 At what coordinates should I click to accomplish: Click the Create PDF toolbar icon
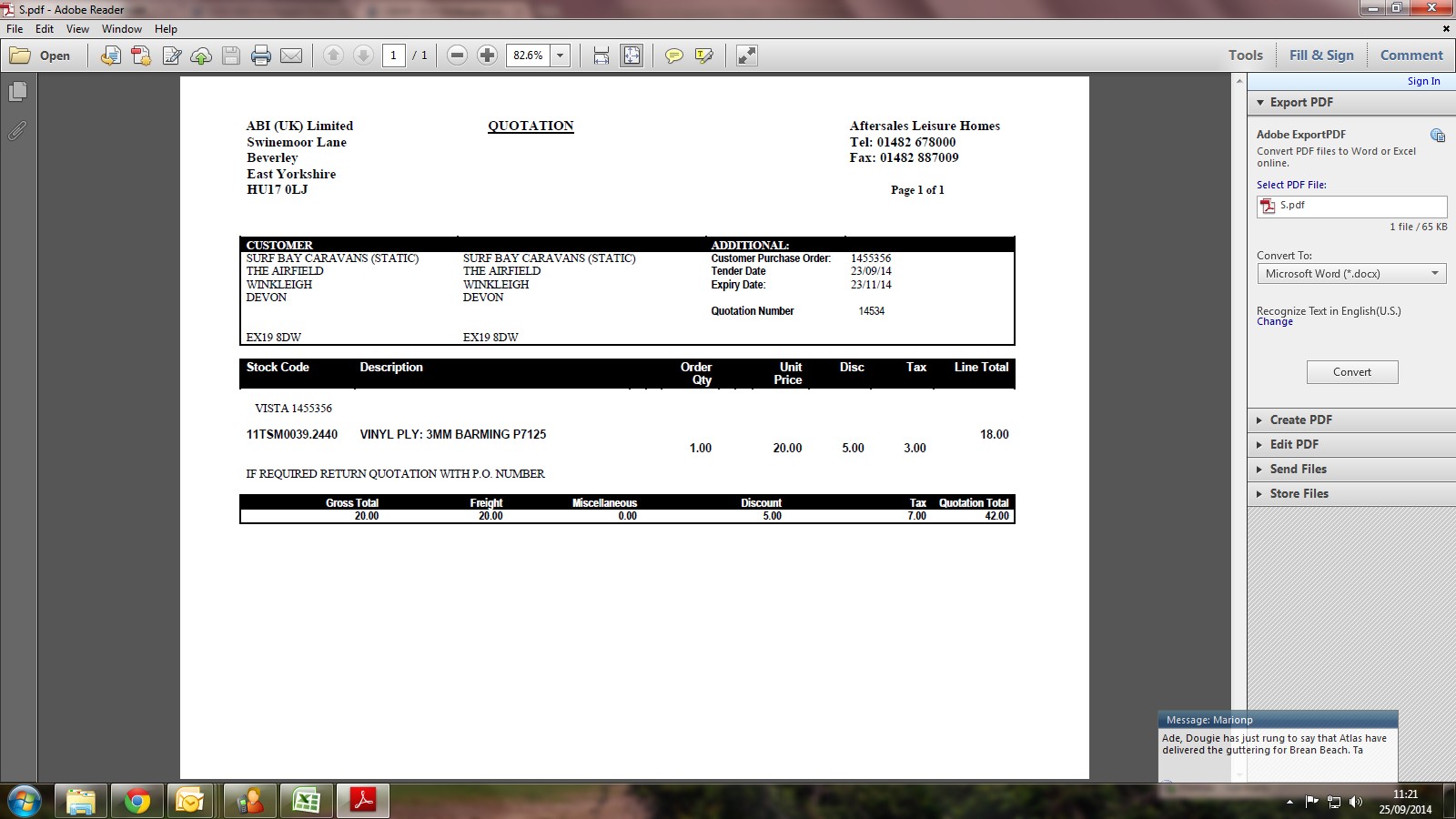[x=141, y=56]
